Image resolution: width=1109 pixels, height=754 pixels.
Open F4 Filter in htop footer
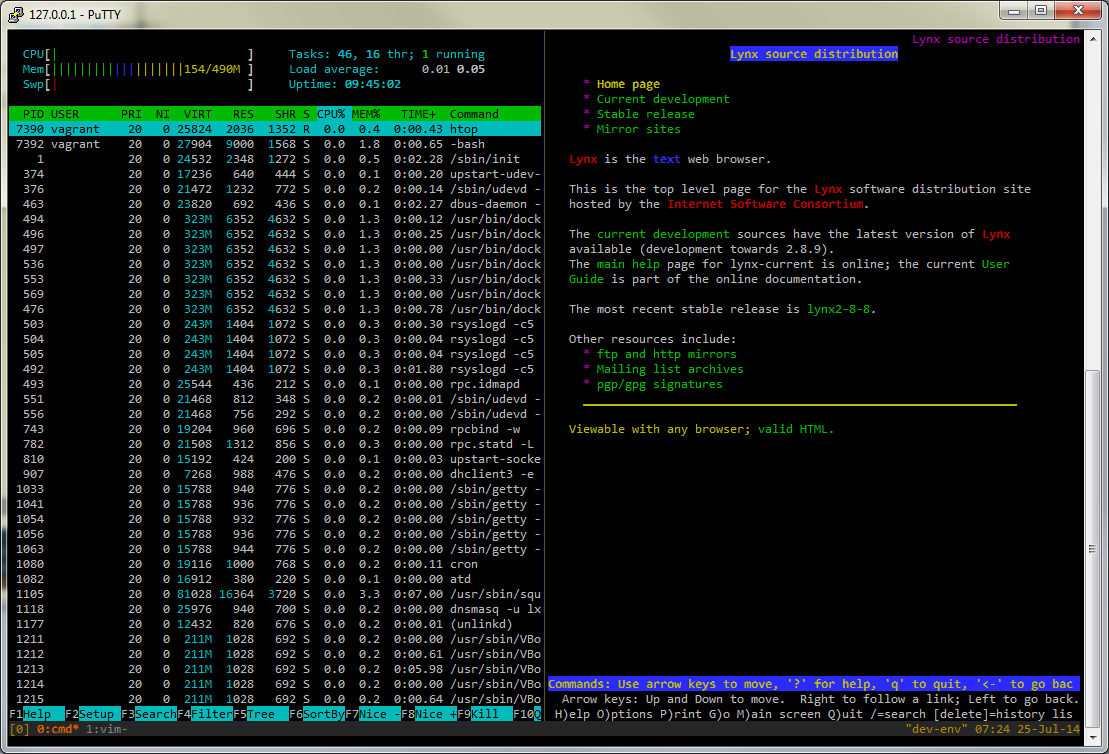click(204, 714)
